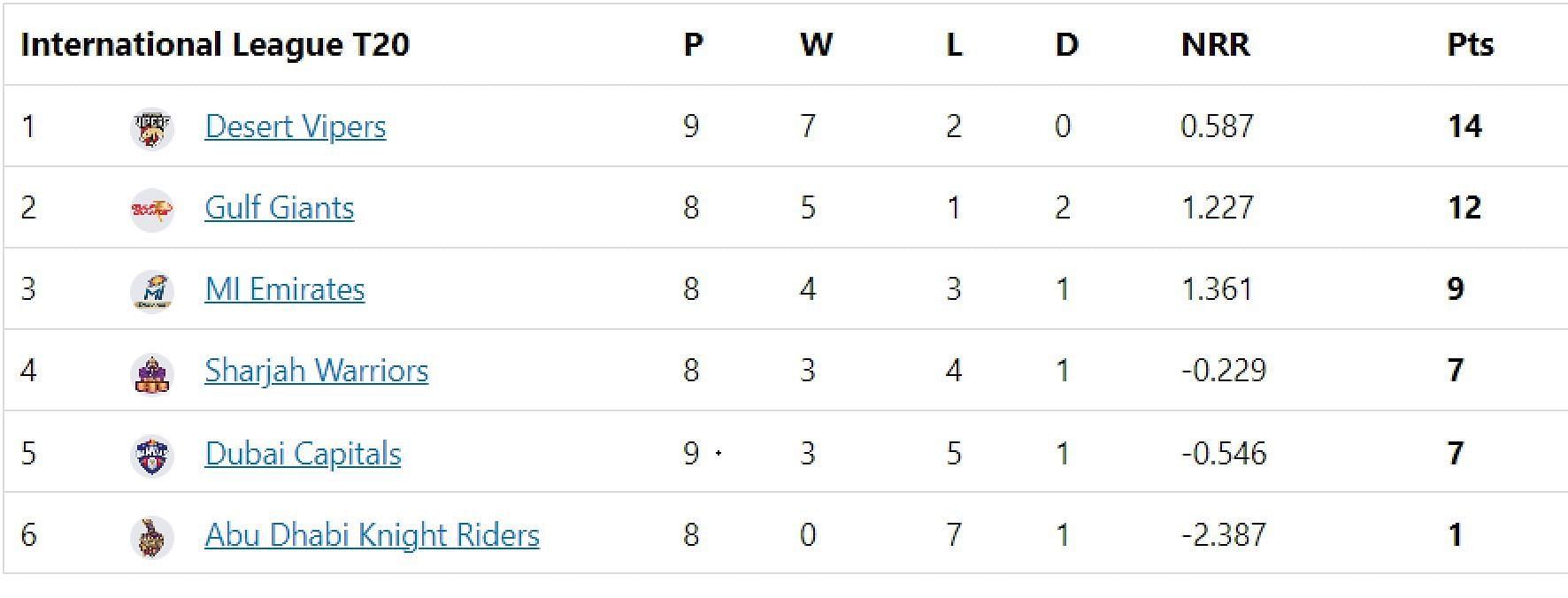Image resolution: width=1568 pixels, height=598 pixels.
Task: Open the MI Emirates team link
Action: [285, 289]
